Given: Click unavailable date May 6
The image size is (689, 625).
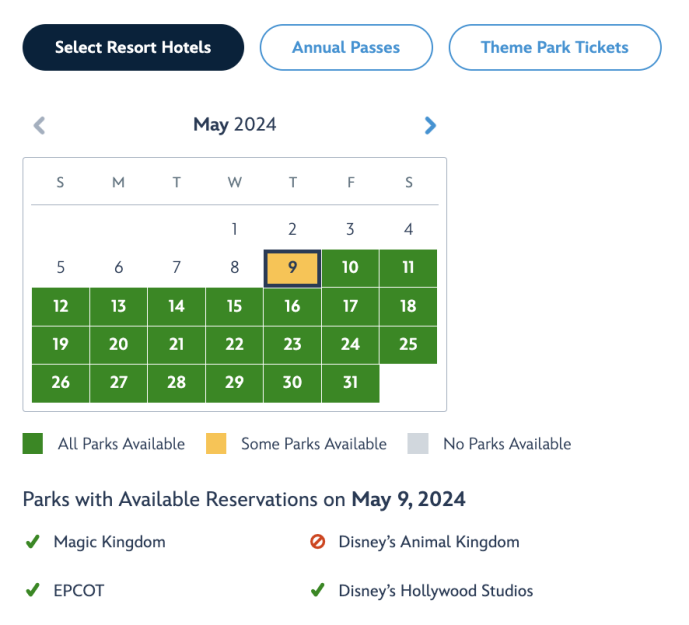Looking at the screenshot, I should click(x=119, y=268).
